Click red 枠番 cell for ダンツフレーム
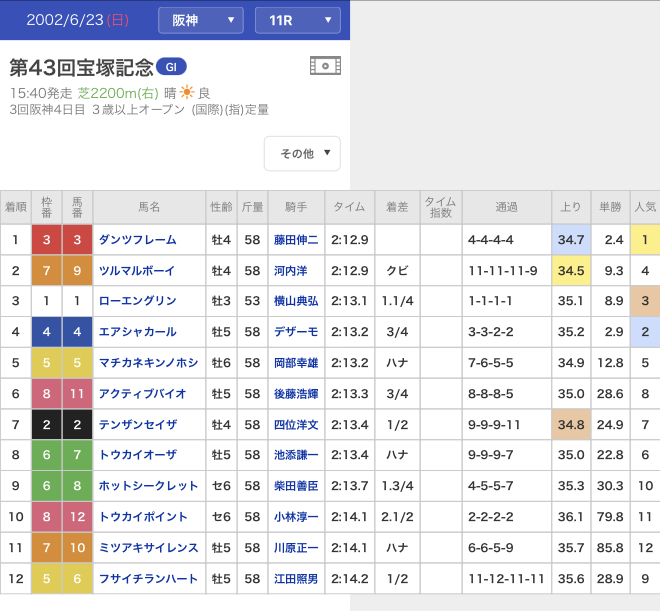 46,240
